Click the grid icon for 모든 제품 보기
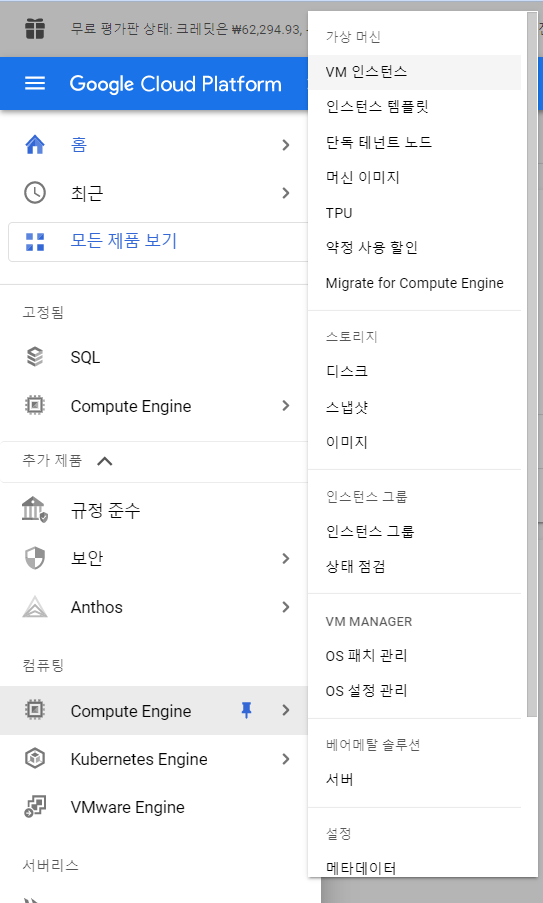Image resolution: width=543 pixels, height=903 pixels. (x=35, y=242)
